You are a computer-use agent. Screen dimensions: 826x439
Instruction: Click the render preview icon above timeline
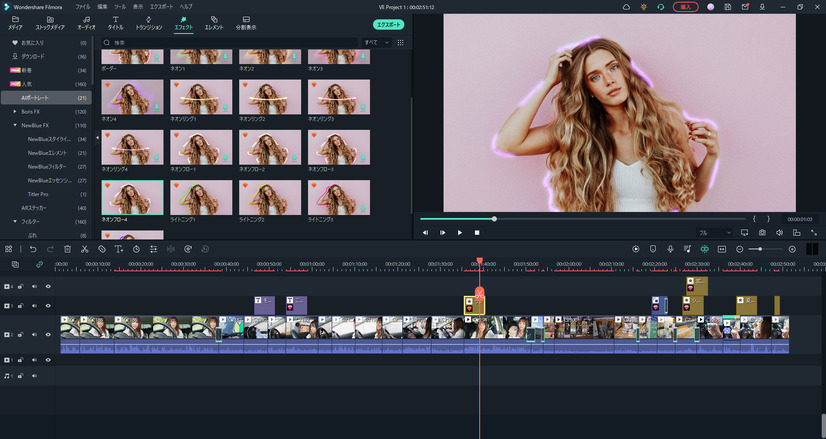[636, 249]
